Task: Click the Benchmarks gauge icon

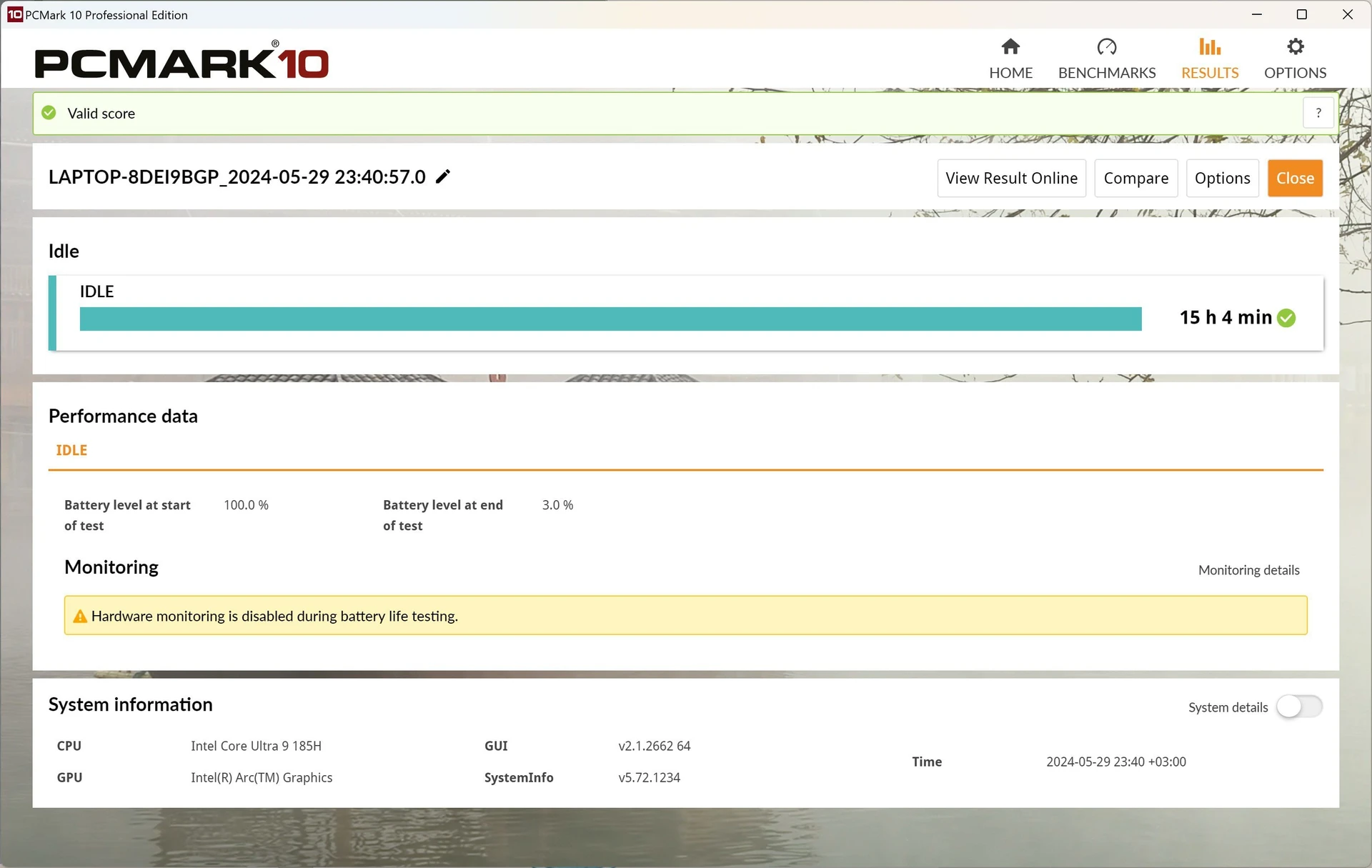Action: (1106, 47)
